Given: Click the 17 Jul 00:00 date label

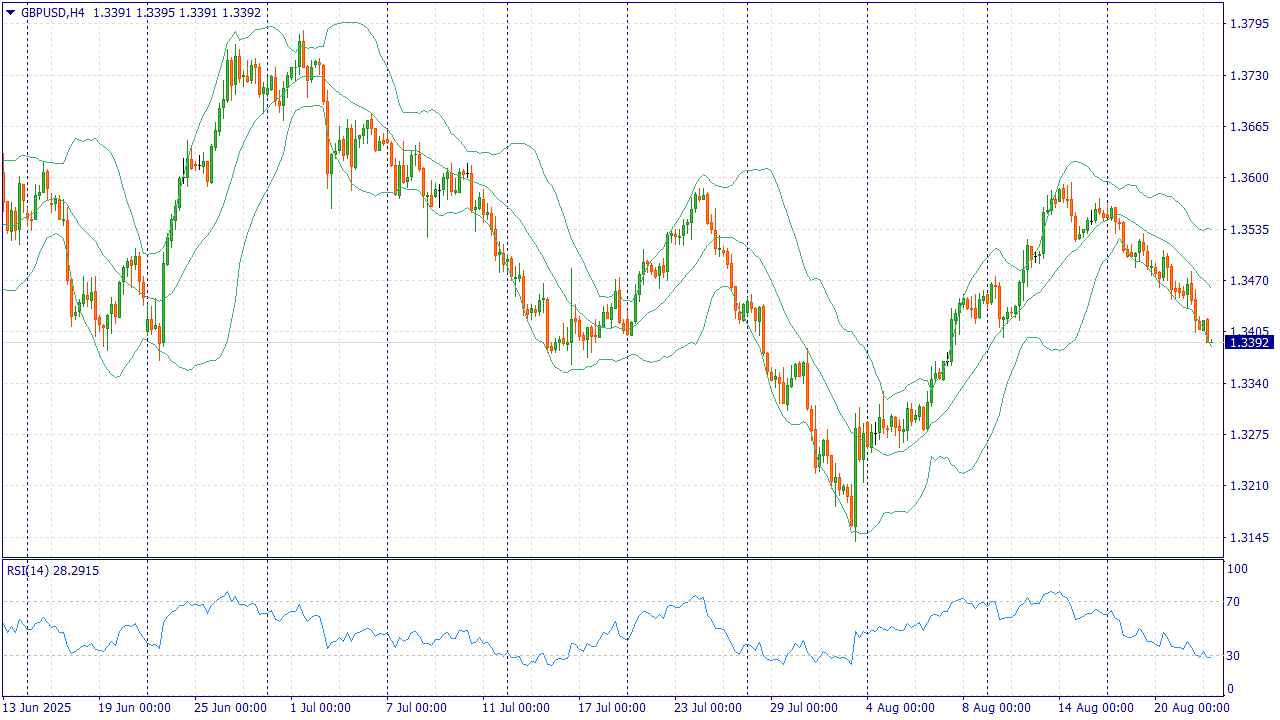Looking at the screenshot, I should coord(613,708).
